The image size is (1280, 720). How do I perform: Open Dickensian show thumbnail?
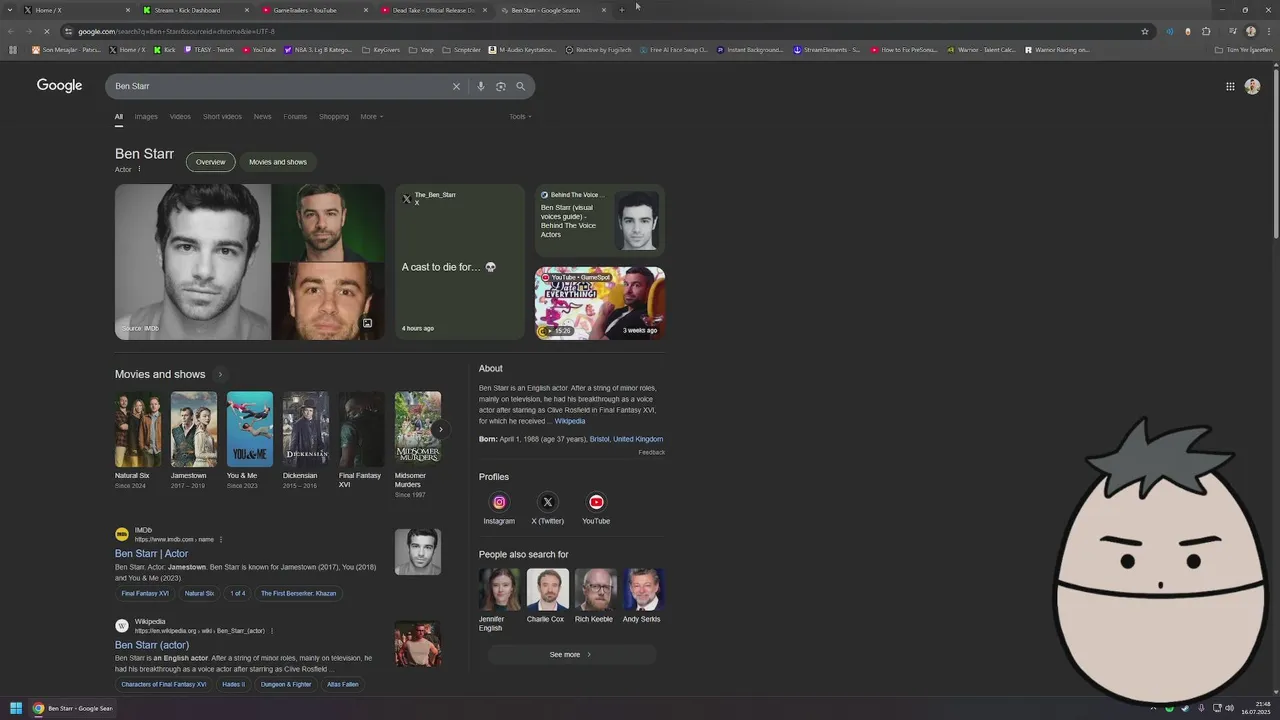(x=305, y=429)
